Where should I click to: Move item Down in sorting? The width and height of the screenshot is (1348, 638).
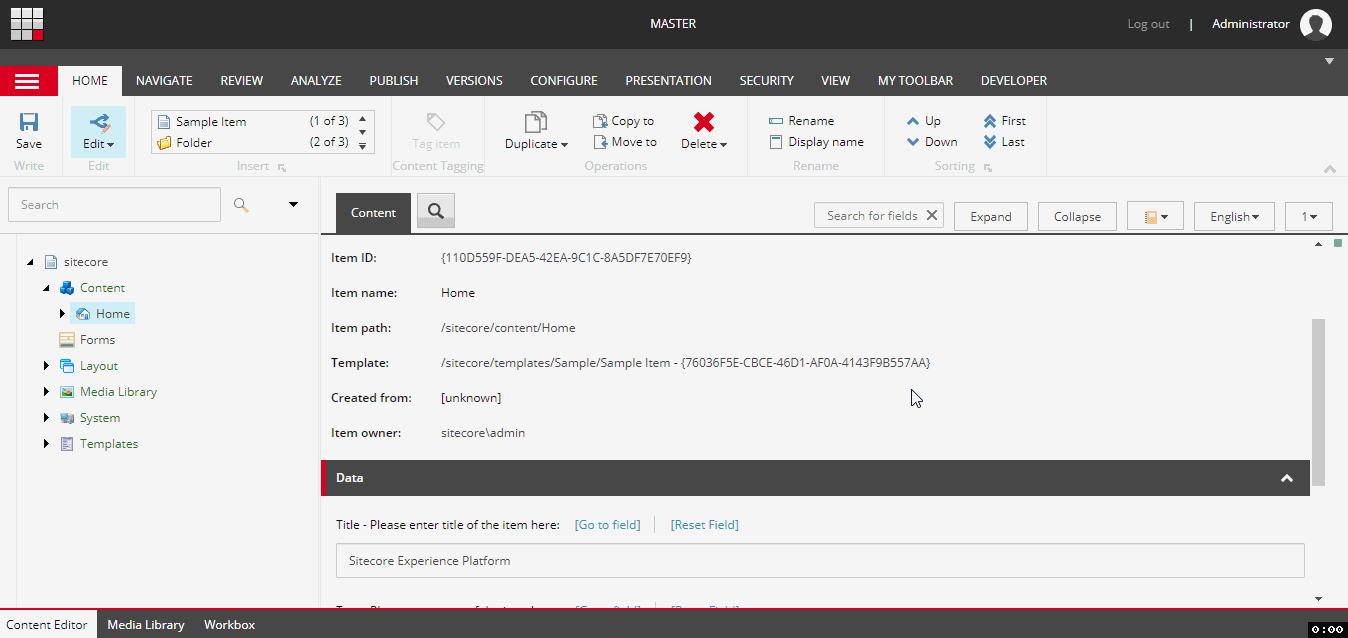931,142
